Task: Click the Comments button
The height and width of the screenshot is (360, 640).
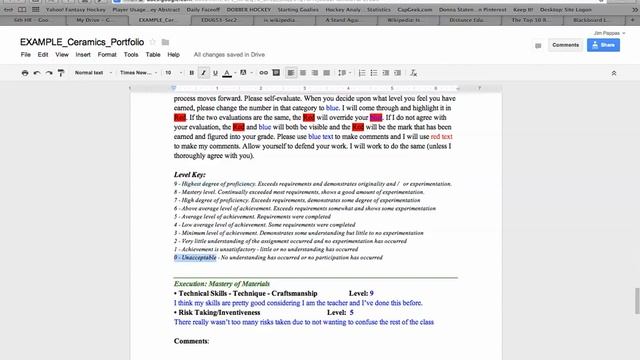Action: pyautogui.click(x=565, y=45)
